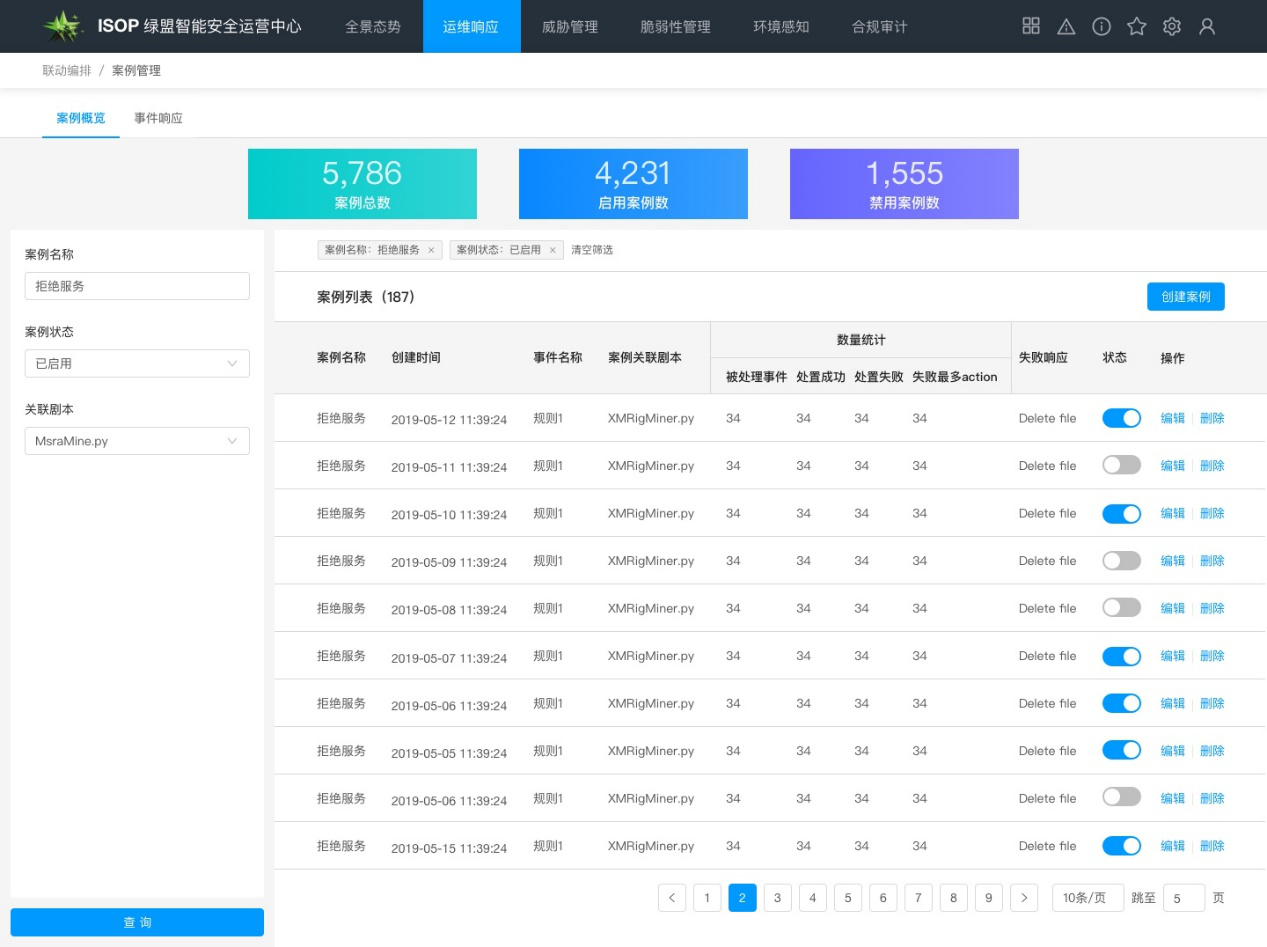Enable the toggle for the 2019-05-09 case
This screenshot has width=1267, height=947.
click(1121, 560)
